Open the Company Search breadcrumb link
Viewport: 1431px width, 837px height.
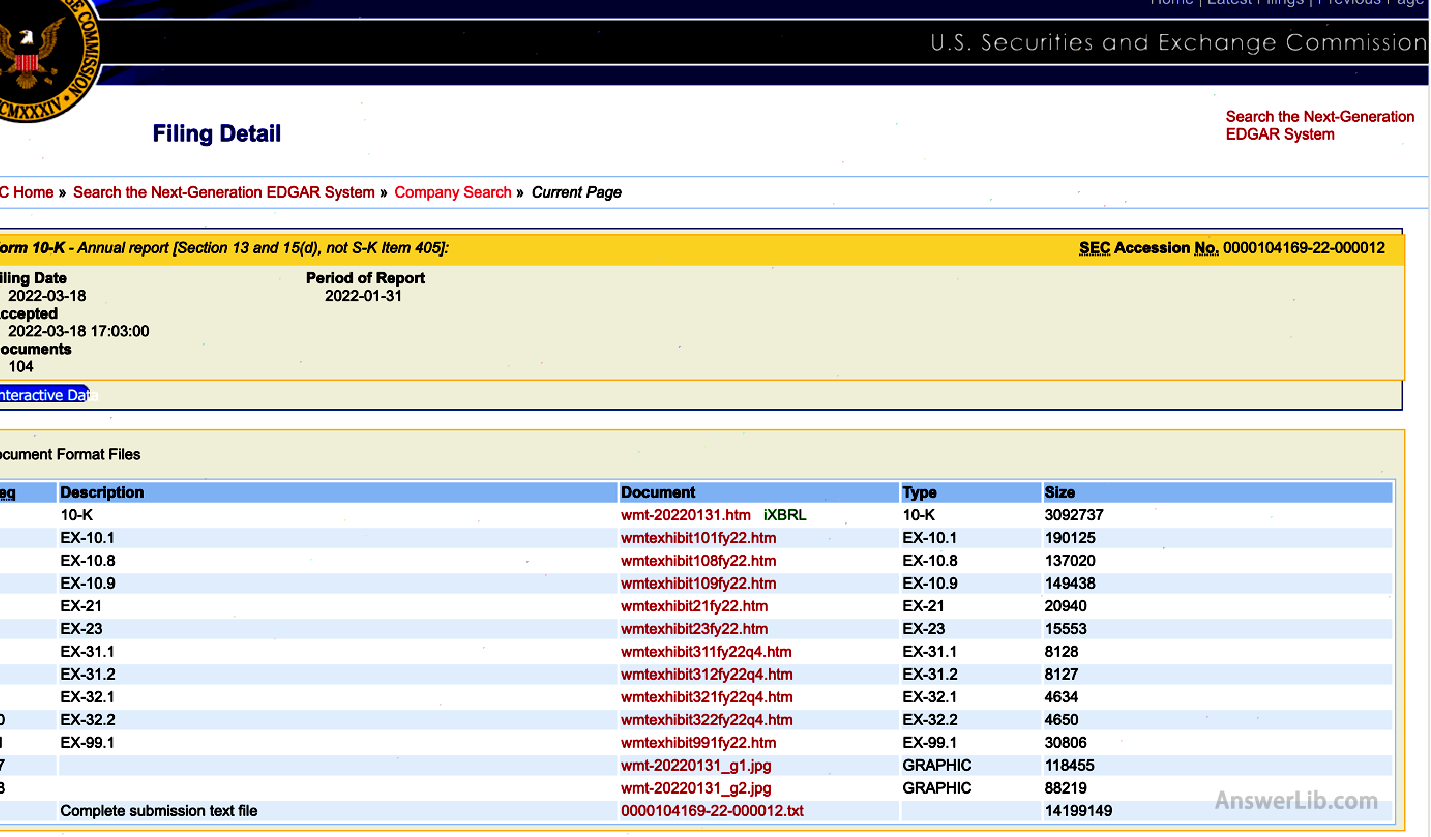[453, 192]
